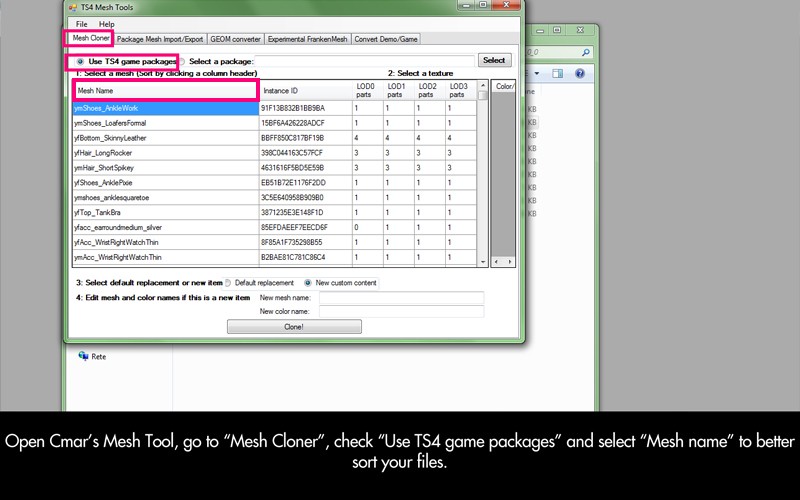This screenshot has width=800, height=500.
Task: Select the yfacc_earroundmedium_silver mesh row
Action: (166, 227)
